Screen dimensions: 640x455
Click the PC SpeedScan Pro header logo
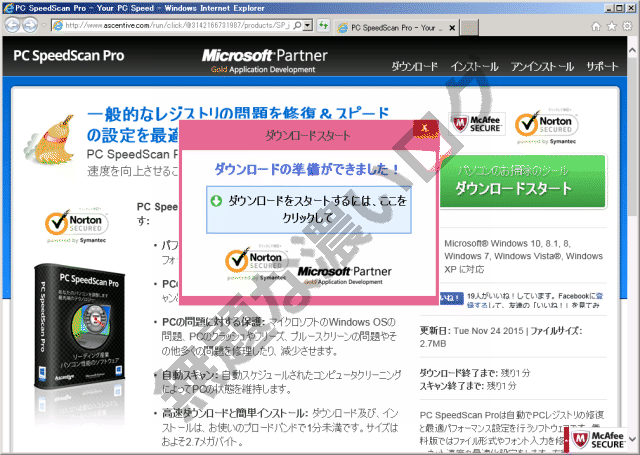click(69, 55)
